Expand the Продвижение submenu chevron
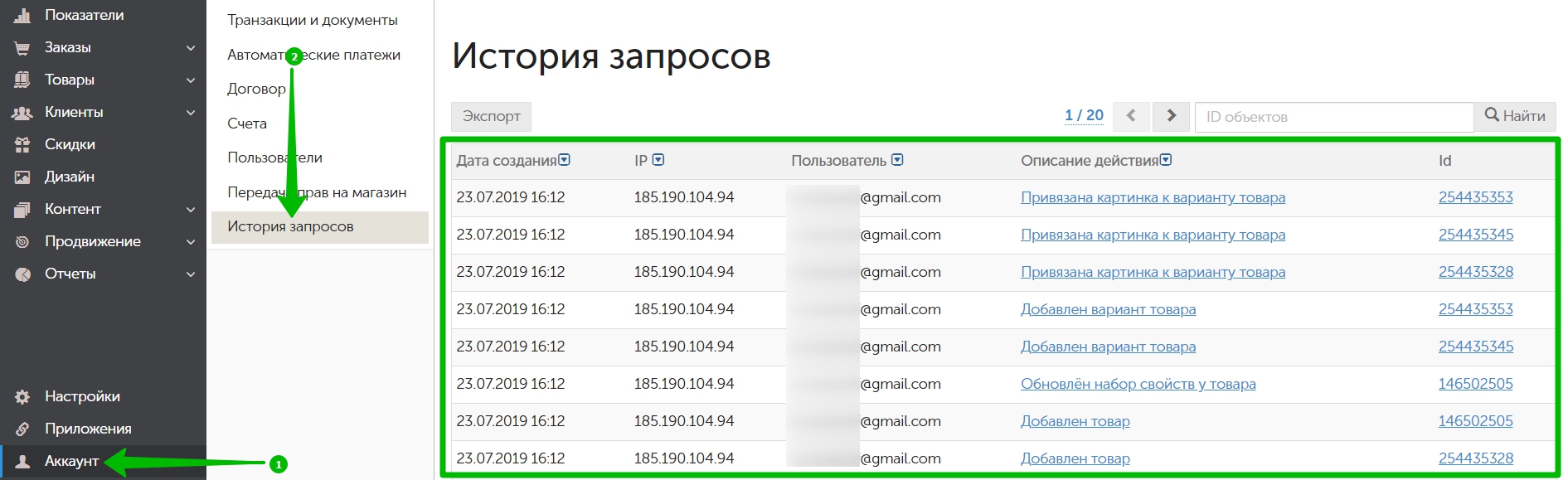The image size is (1568, 480). 191,242
